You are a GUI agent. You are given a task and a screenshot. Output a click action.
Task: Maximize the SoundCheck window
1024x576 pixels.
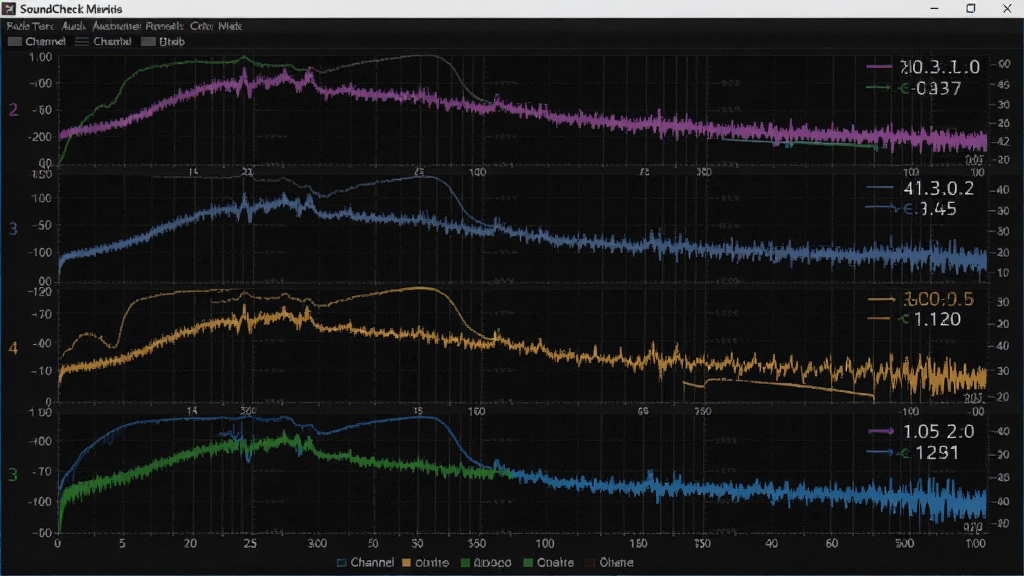[970, 8]
